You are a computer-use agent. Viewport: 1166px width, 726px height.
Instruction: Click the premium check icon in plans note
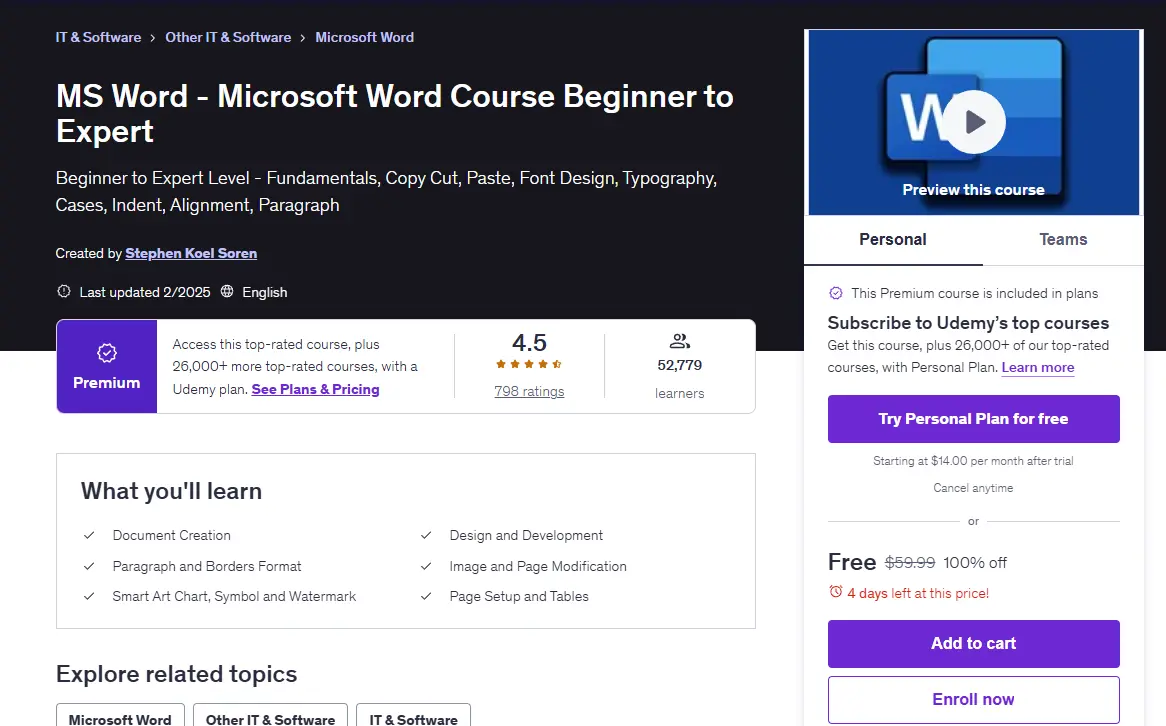[836, 293]
